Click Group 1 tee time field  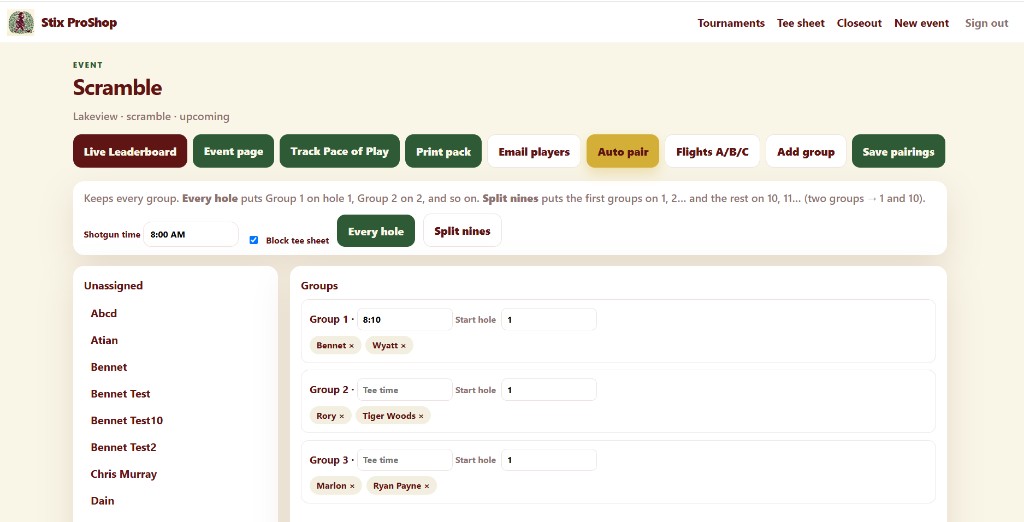tap(405, 319)
